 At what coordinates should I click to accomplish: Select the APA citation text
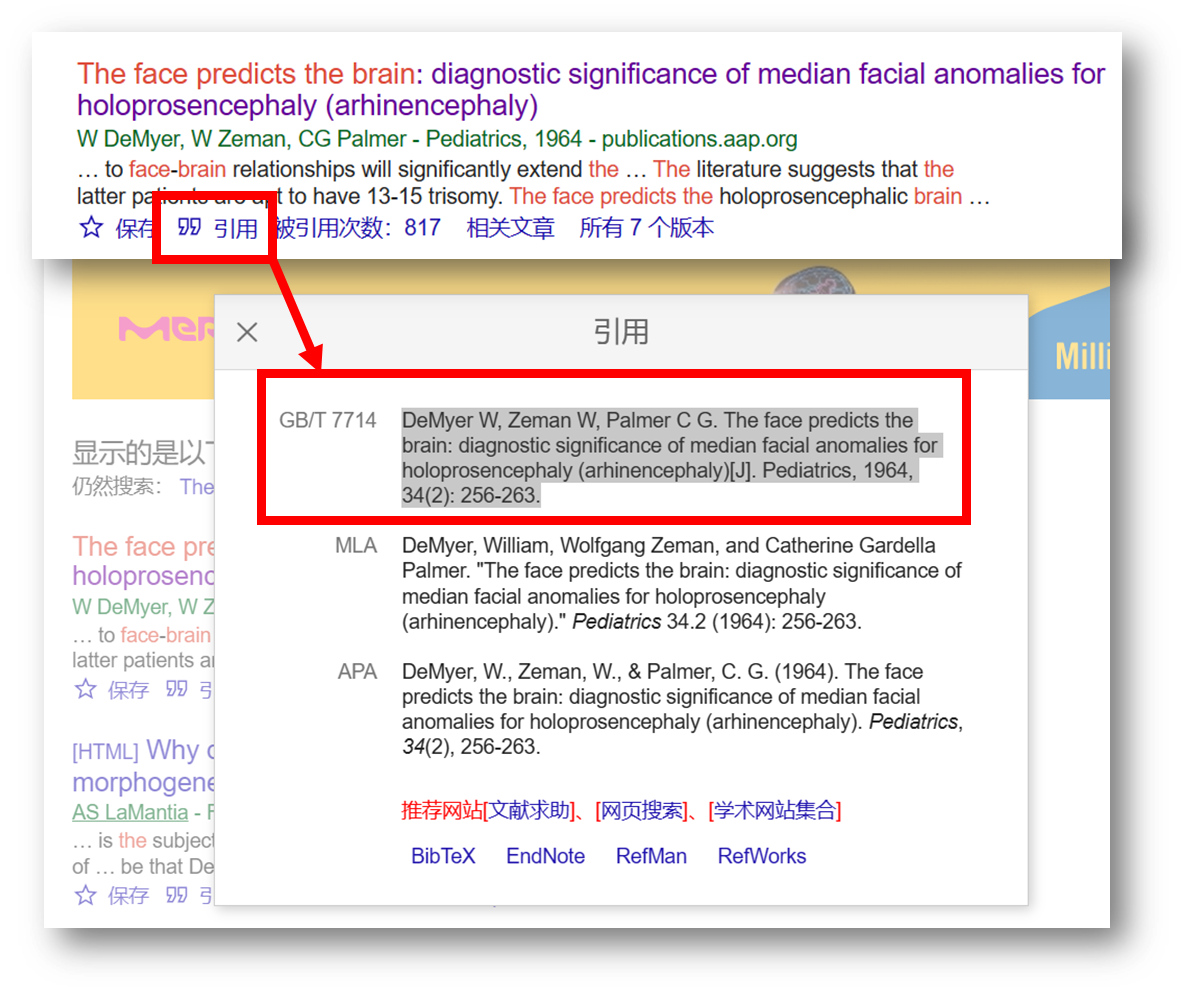coord(681,708)
